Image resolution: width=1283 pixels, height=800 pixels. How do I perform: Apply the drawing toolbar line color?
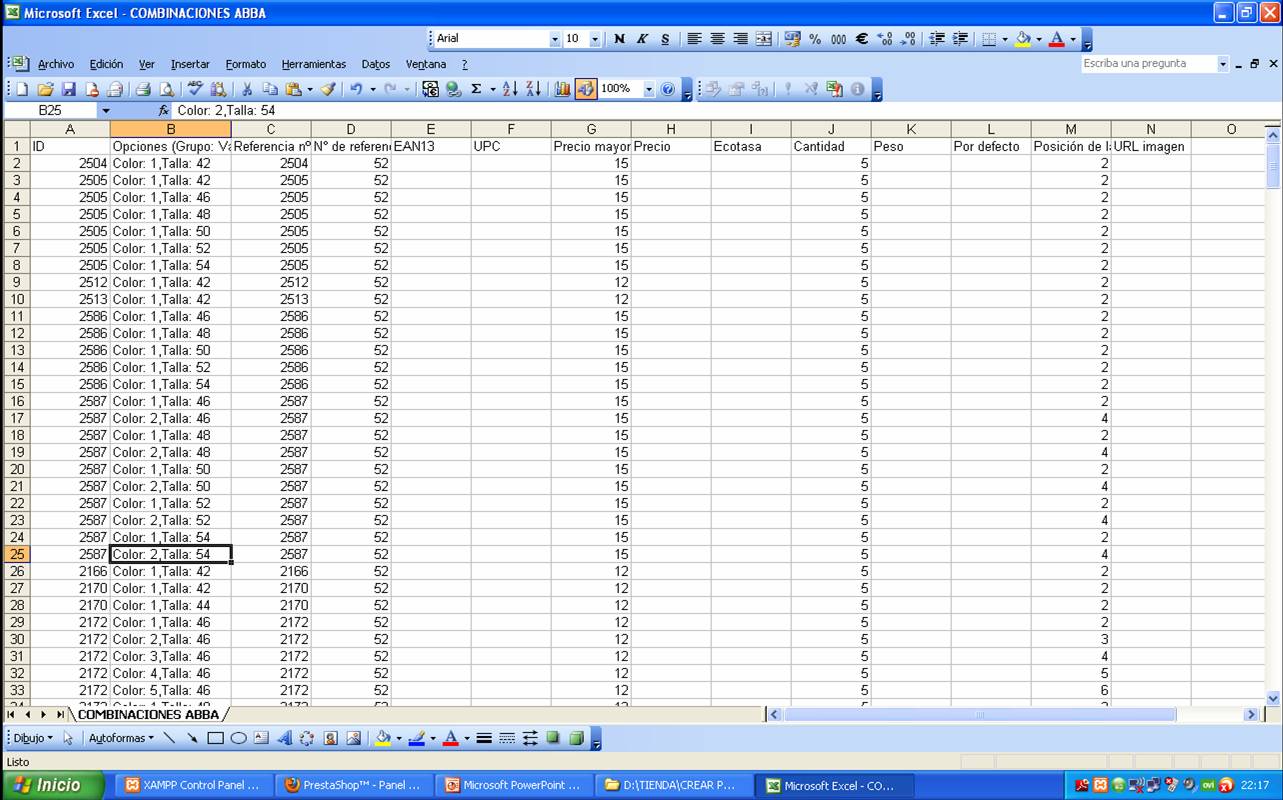click(x=417, y=738)
